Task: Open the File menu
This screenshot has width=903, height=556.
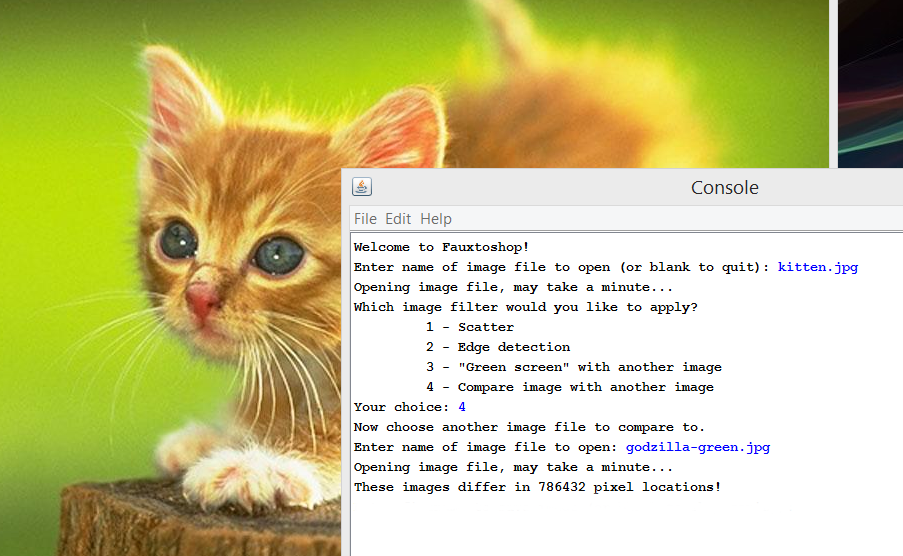Action: click(x=365, y=219)
